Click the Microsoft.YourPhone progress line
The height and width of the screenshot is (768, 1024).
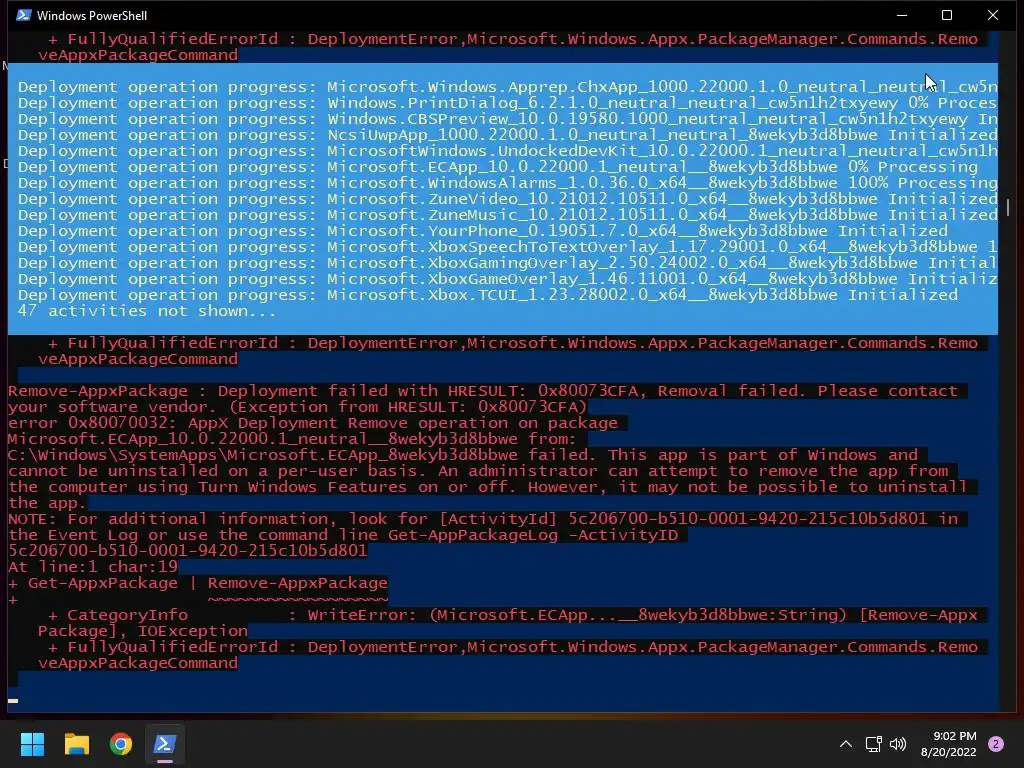[483, 231]
